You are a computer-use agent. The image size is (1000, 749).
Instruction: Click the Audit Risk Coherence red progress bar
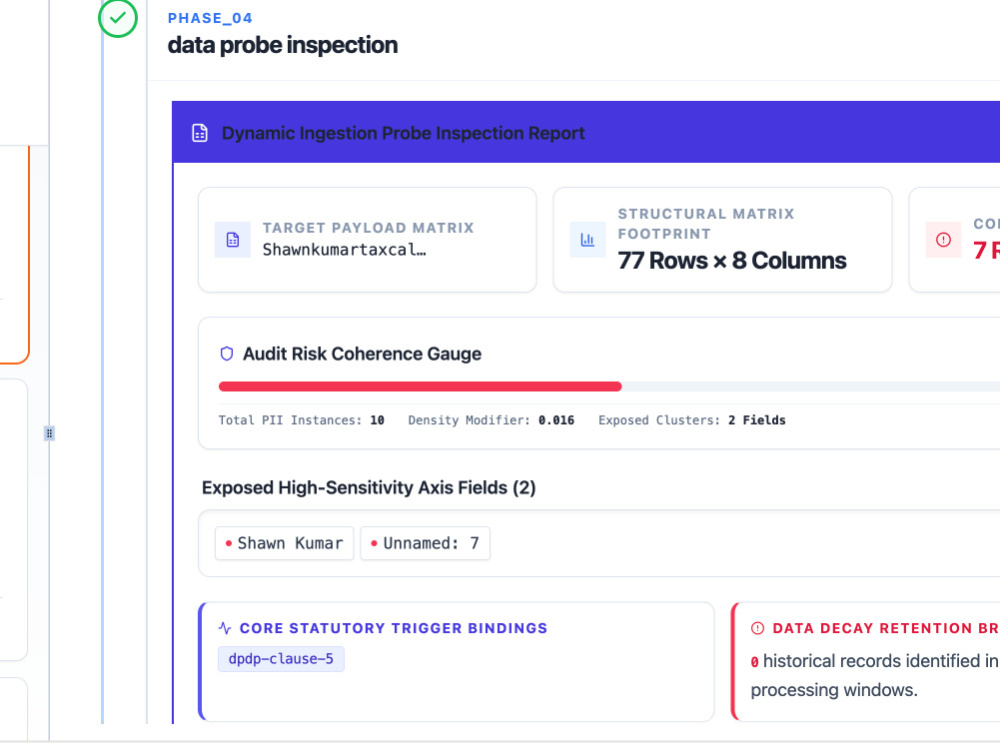point(420,387)
